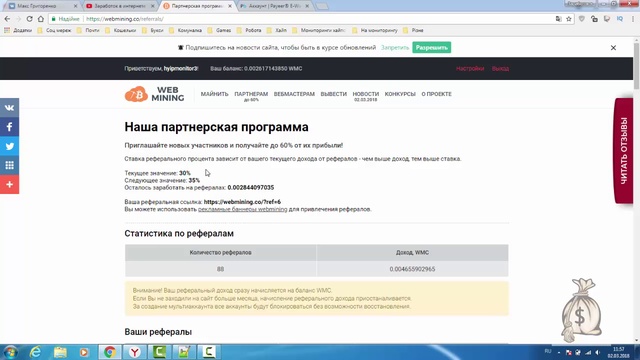The height and width of the screenshot is (360, 640).
Task: Open МАЙНИТЬ menu item
Action: pos(214,94)
